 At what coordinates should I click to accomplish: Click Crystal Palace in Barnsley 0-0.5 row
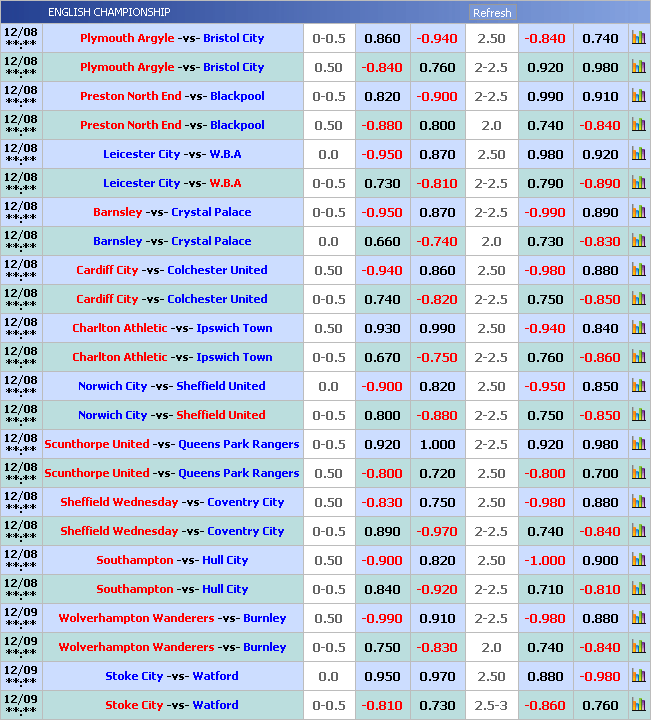click(x=211, y=212)
